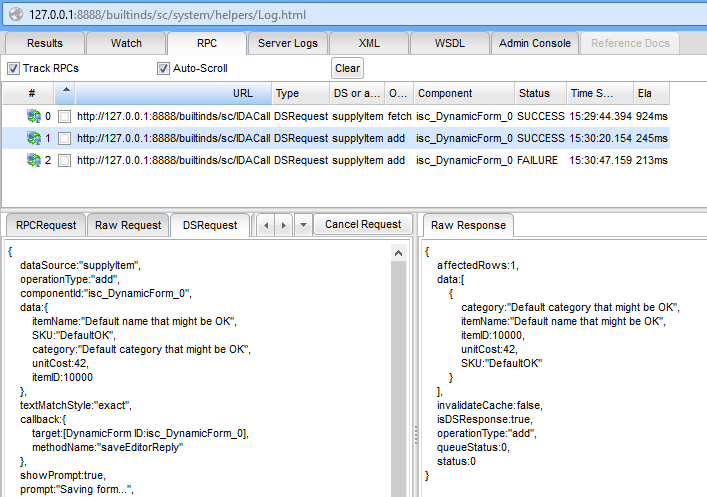Disable the Auto-Scroll checkbox
This screenshot has width=707, height=497.
[164, 69]
